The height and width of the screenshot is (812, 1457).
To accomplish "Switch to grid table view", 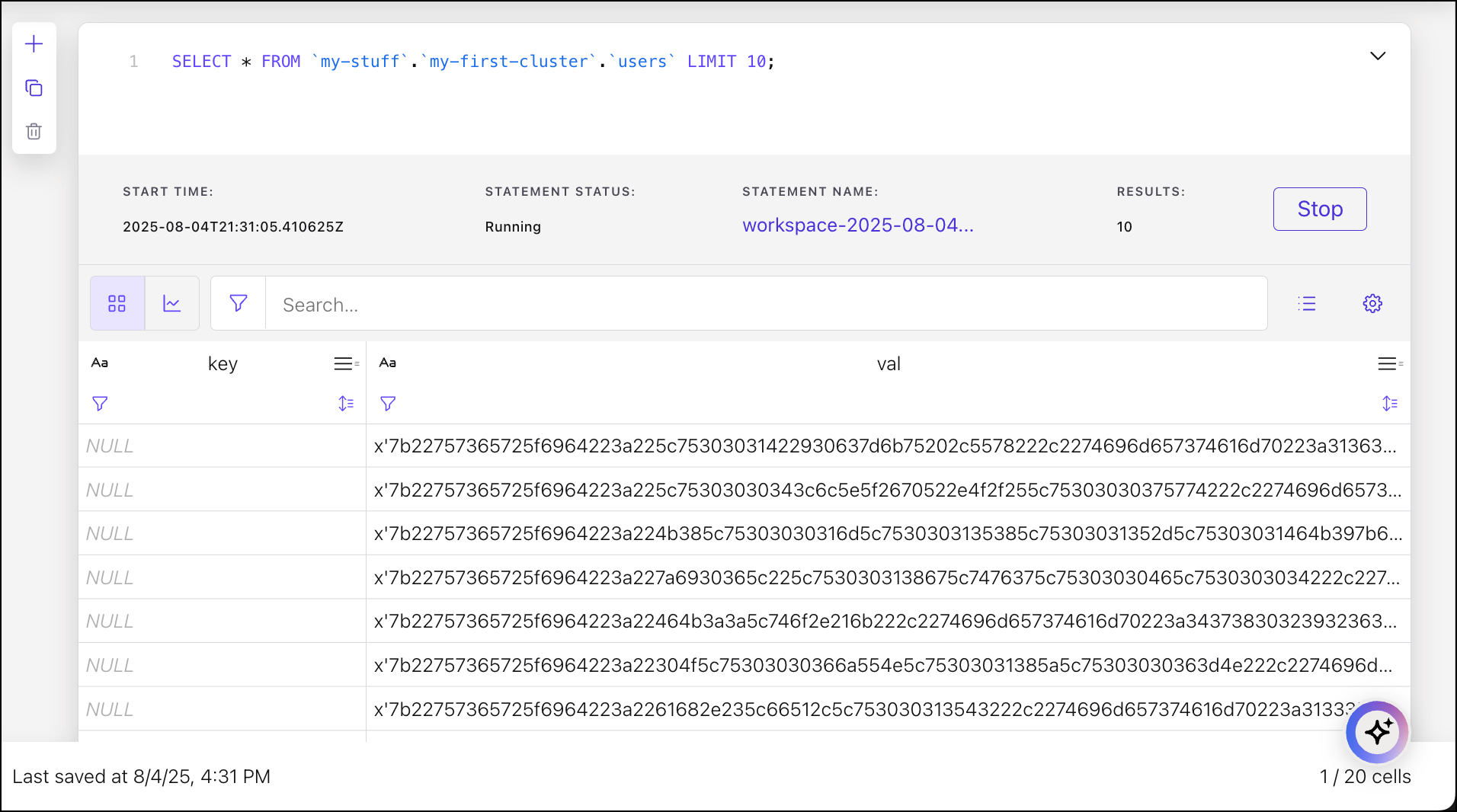I will (x=117, y=303).
